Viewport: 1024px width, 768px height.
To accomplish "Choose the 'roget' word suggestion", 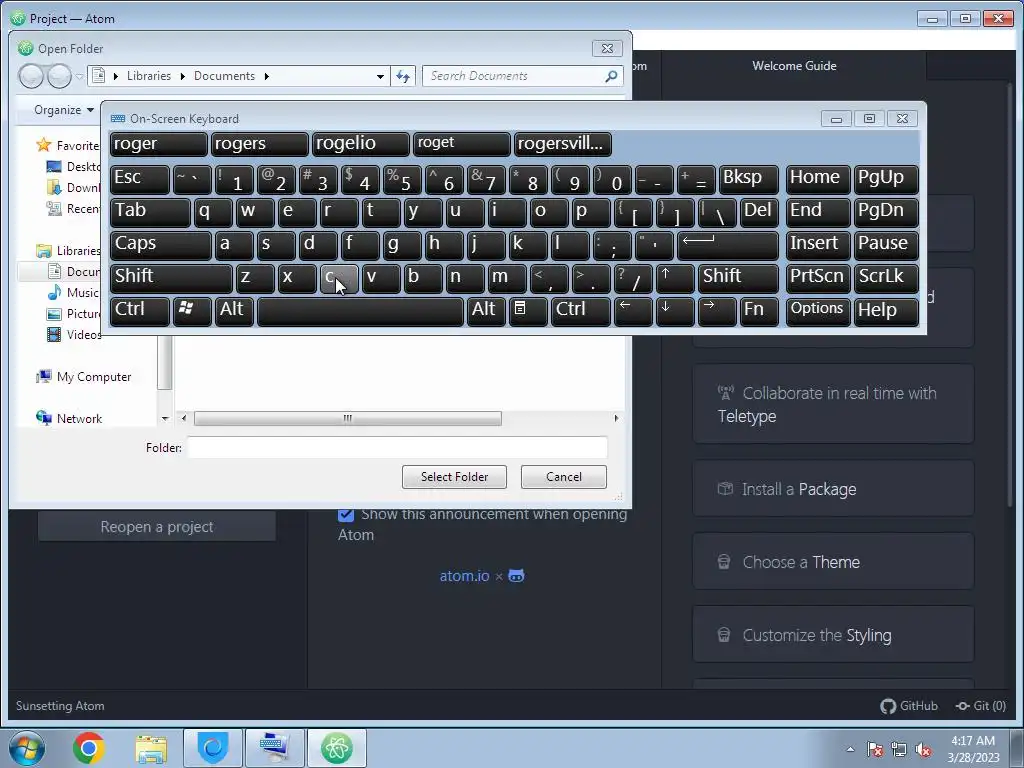I will coord(462,144).
